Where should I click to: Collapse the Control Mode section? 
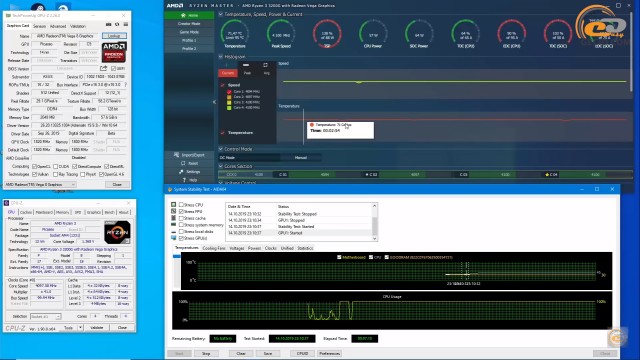coord(221,149)
